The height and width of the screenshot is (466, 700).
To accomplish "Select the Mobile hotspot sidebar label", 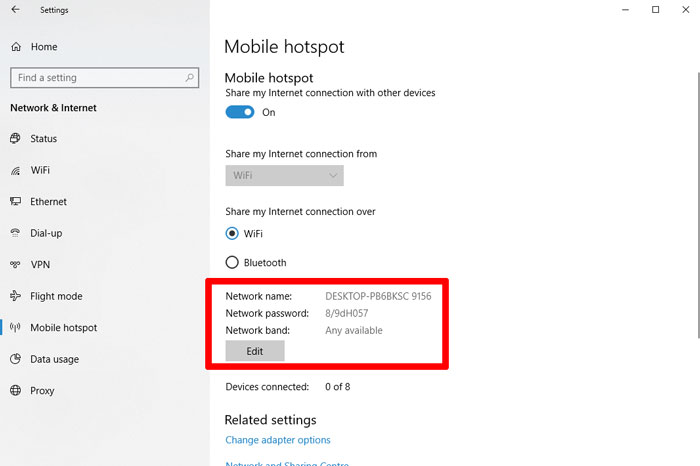I will click(63, 328).
